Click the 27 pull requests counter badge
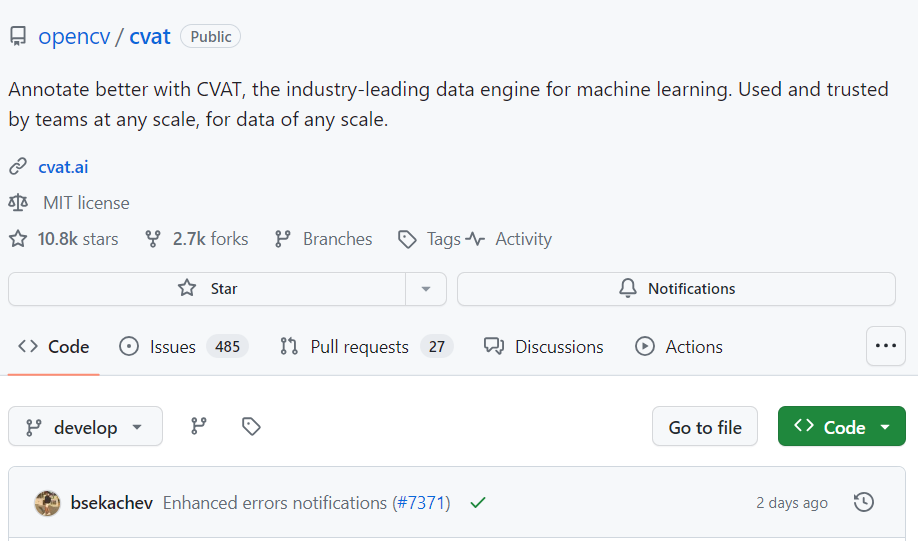 click(437, 347)
